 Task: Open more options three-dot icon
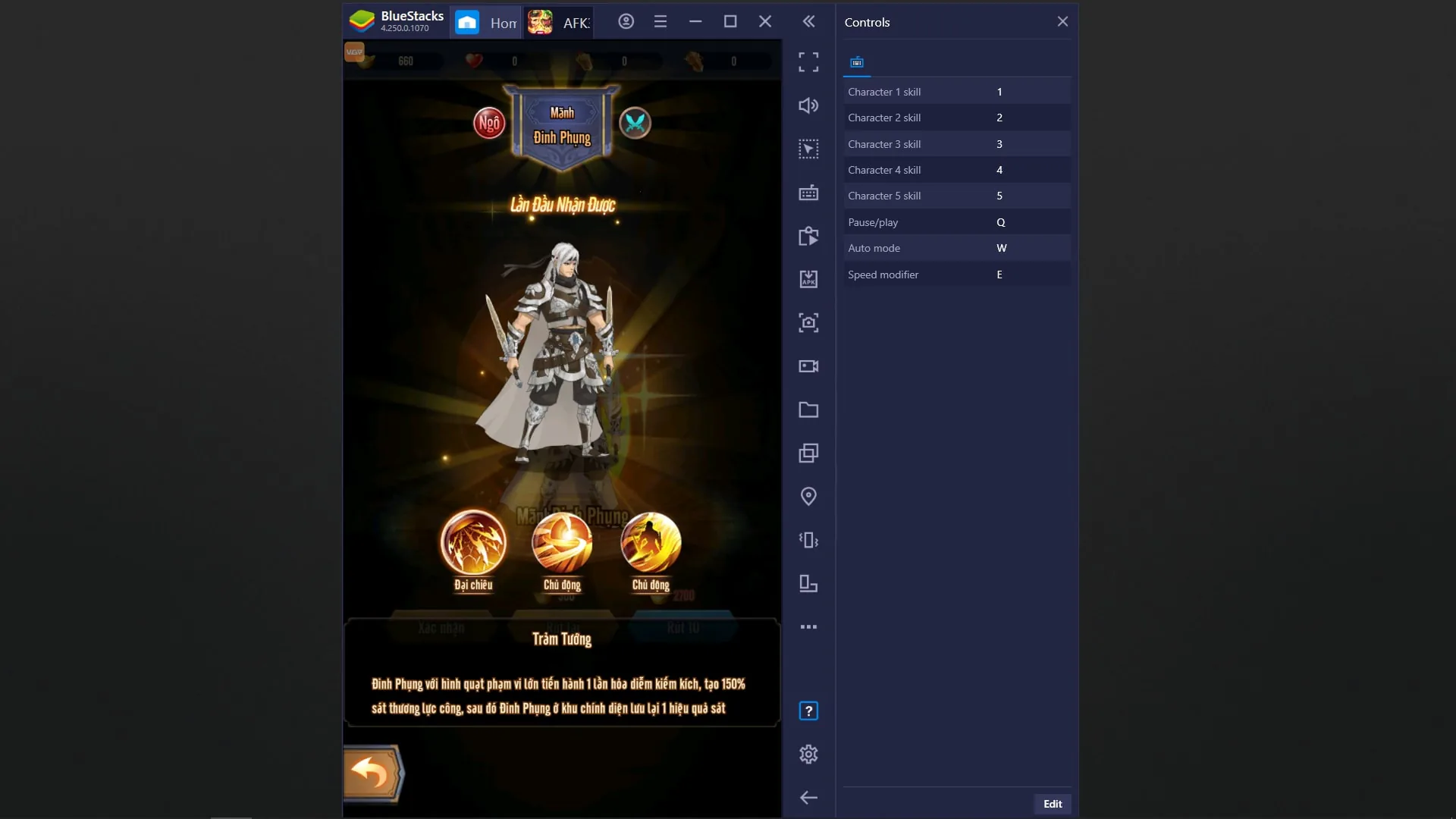808,627
